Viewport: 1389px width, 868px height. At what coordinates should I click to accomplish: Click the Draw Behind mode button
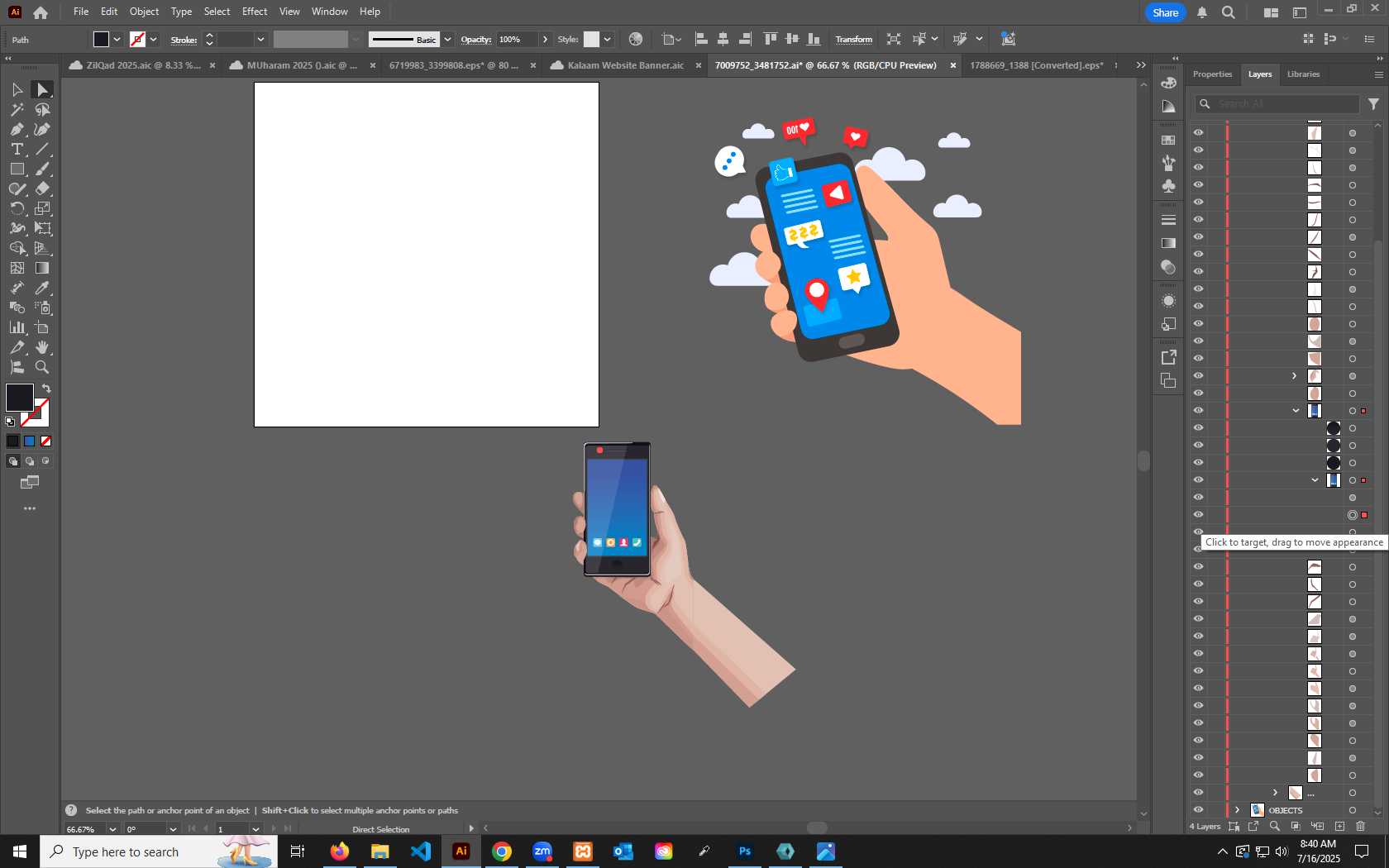click(30, 461)
